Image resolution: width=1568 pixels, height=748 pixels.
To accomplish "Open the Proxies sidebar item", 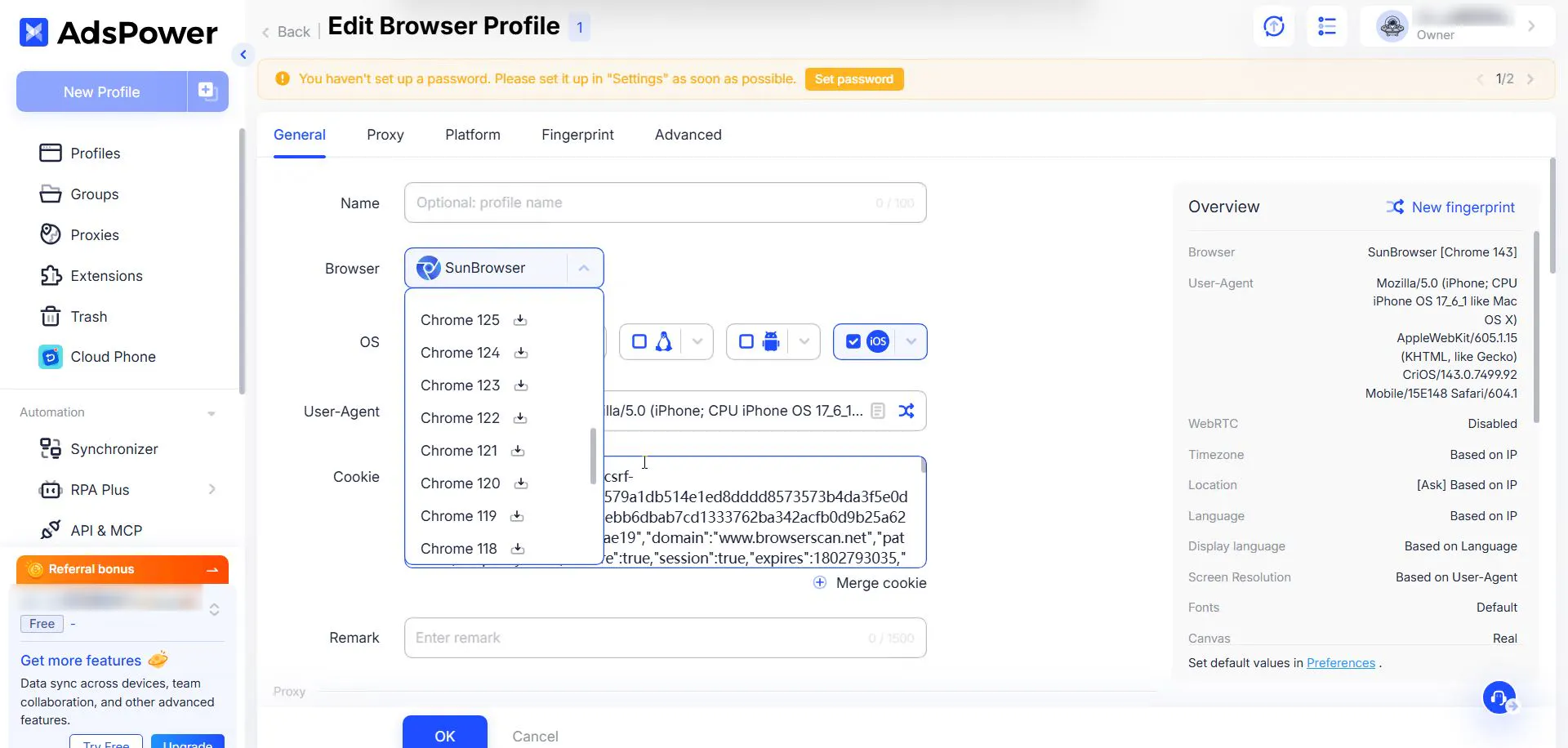I will (79, 235).
